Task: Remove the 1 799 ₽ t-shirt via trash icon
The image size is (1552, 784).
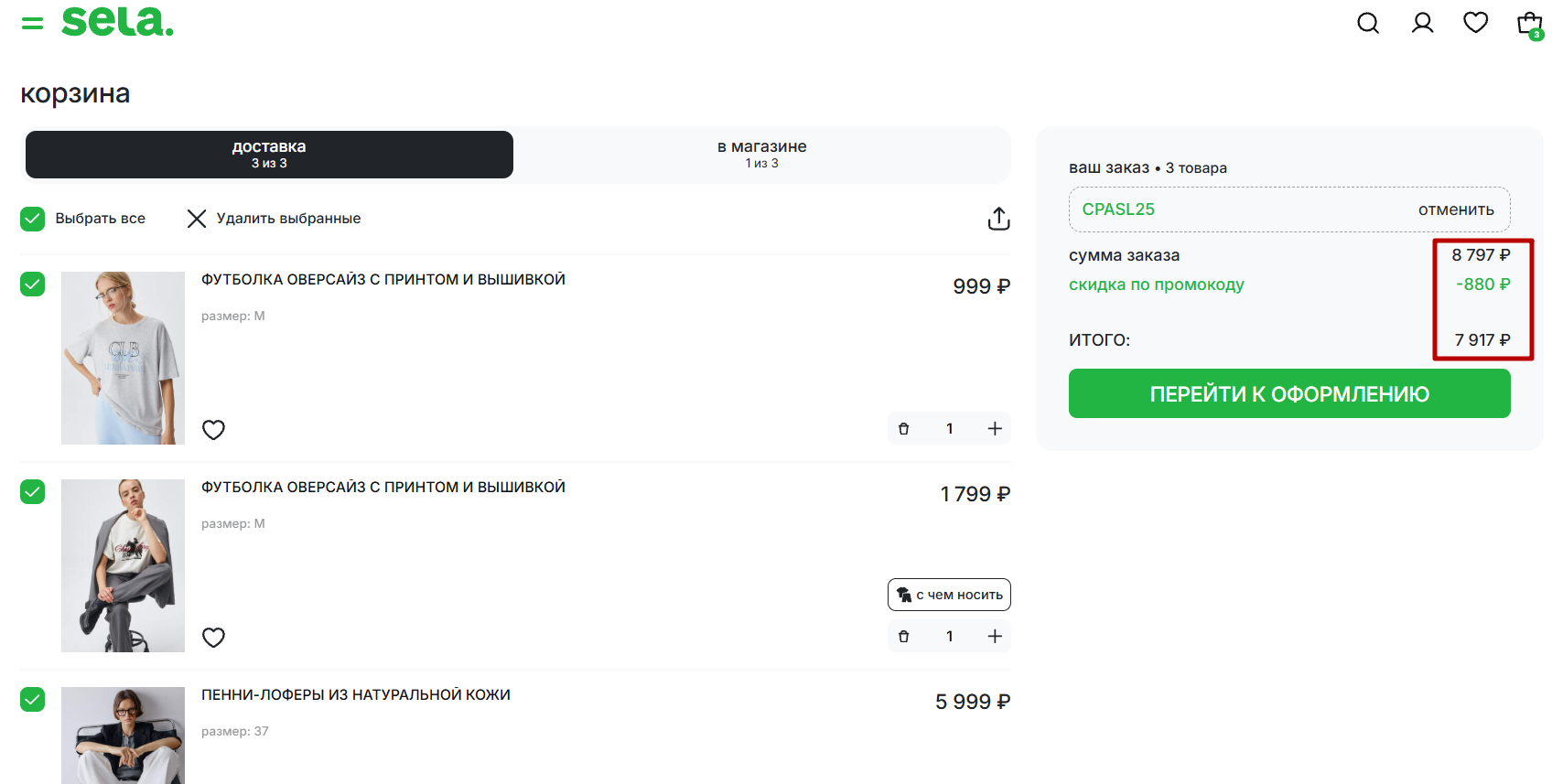Action: click(x=903, y=637)
